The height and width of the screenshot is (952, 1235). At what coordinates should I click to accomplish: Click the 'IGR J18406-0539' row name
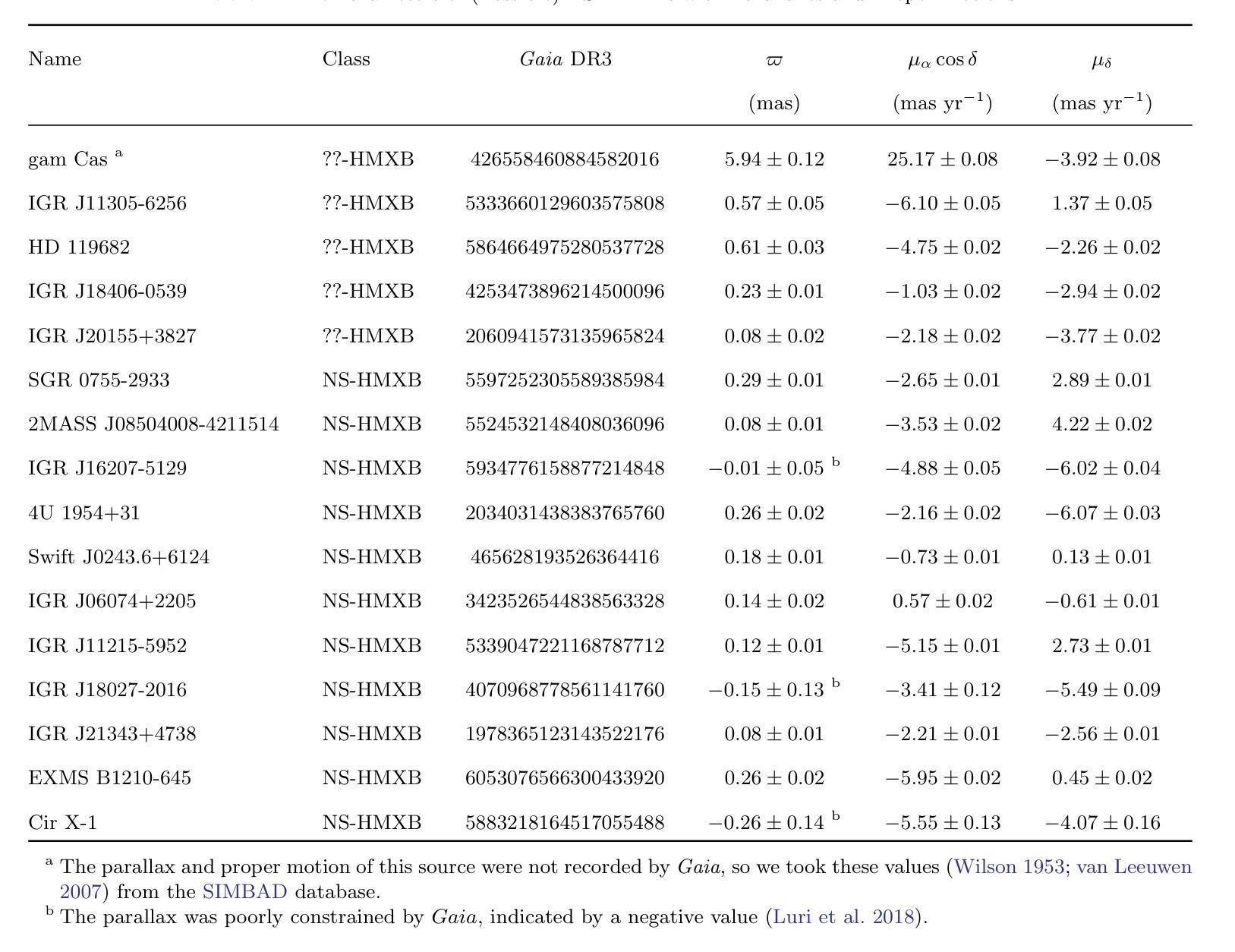pos(107,292)
